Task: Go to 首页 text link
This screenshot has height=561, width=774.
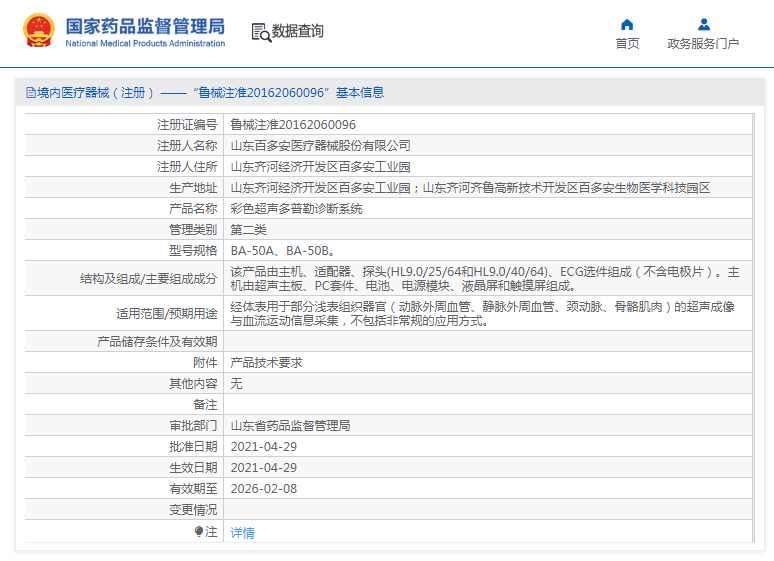Action: pos(627,44)
